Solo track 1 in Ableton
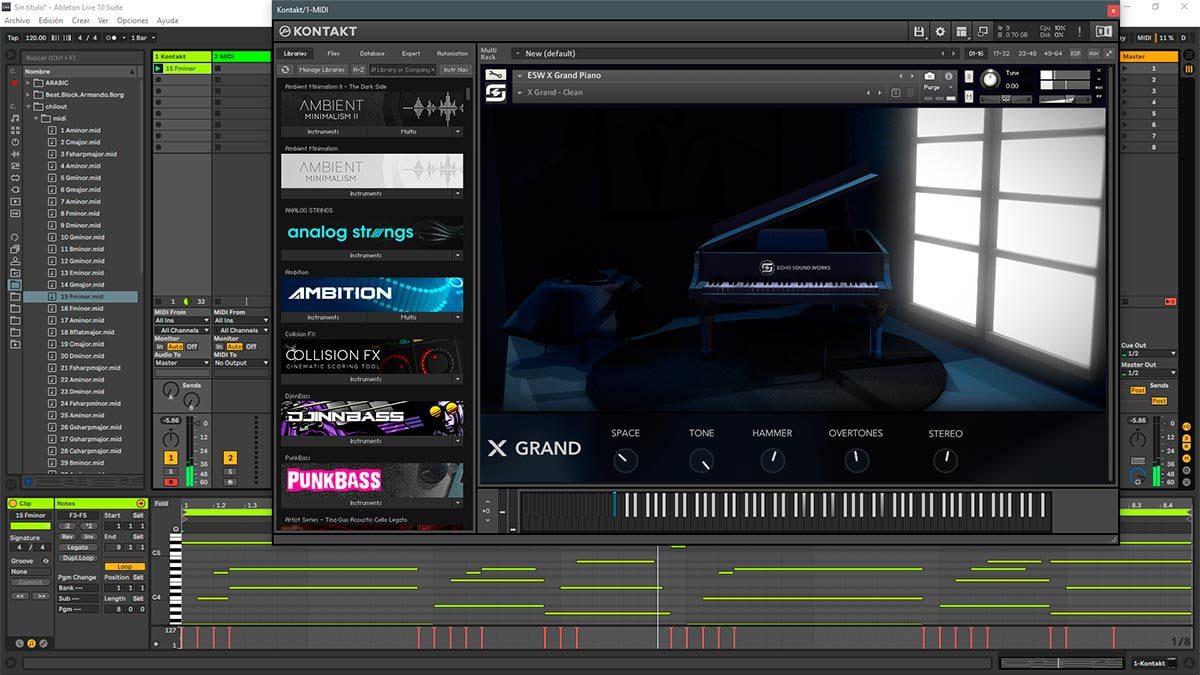 (x=171, y=470)
